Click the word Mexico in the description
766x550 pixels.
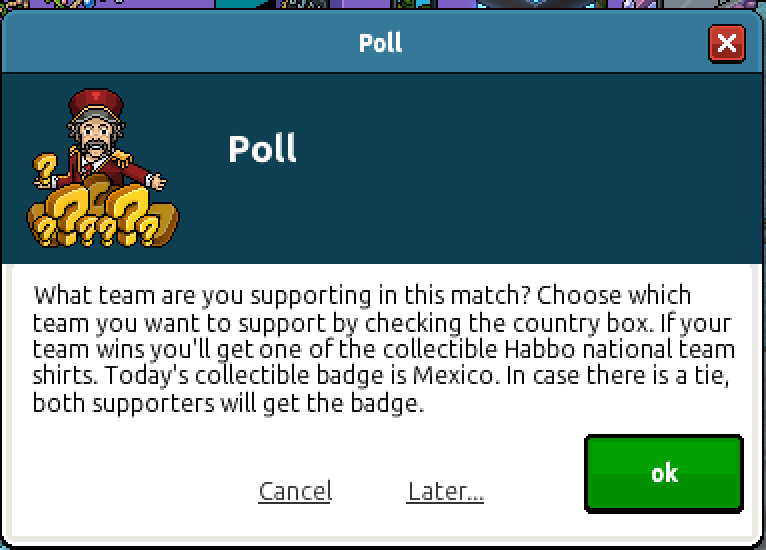pyautogui.click(x=453, y=376)
